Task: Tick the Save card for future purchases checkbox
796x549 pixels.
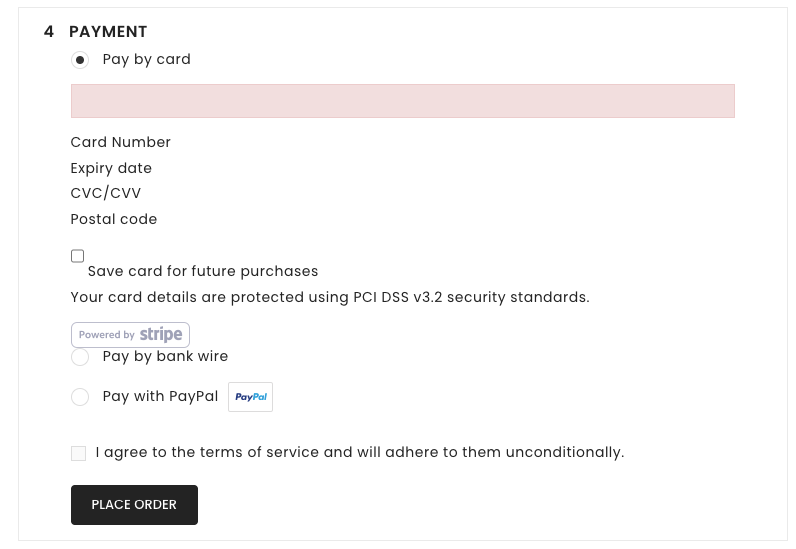Action: pyautogui.click(x=78, y=256)
